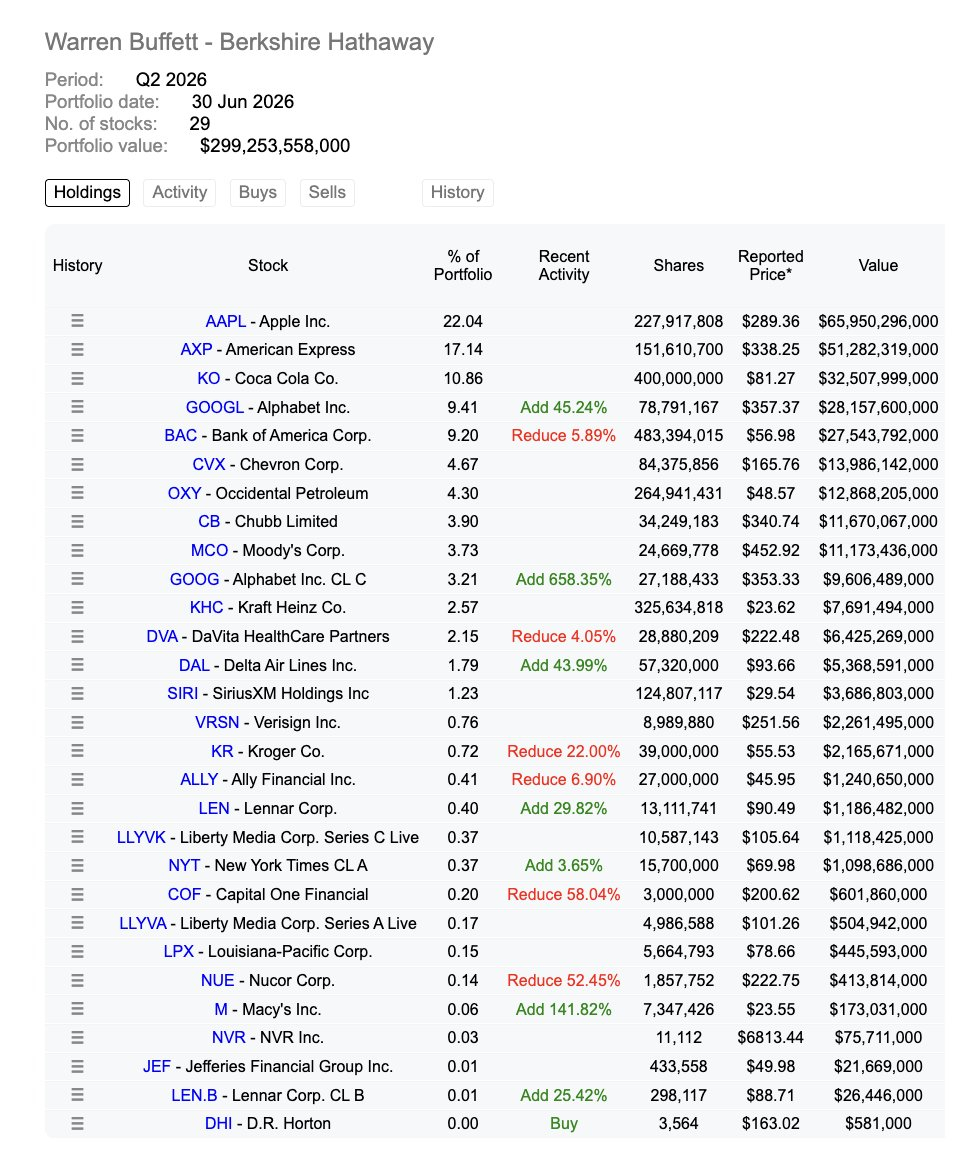Click the 'Q2 2026' period value

pos(172,79)
